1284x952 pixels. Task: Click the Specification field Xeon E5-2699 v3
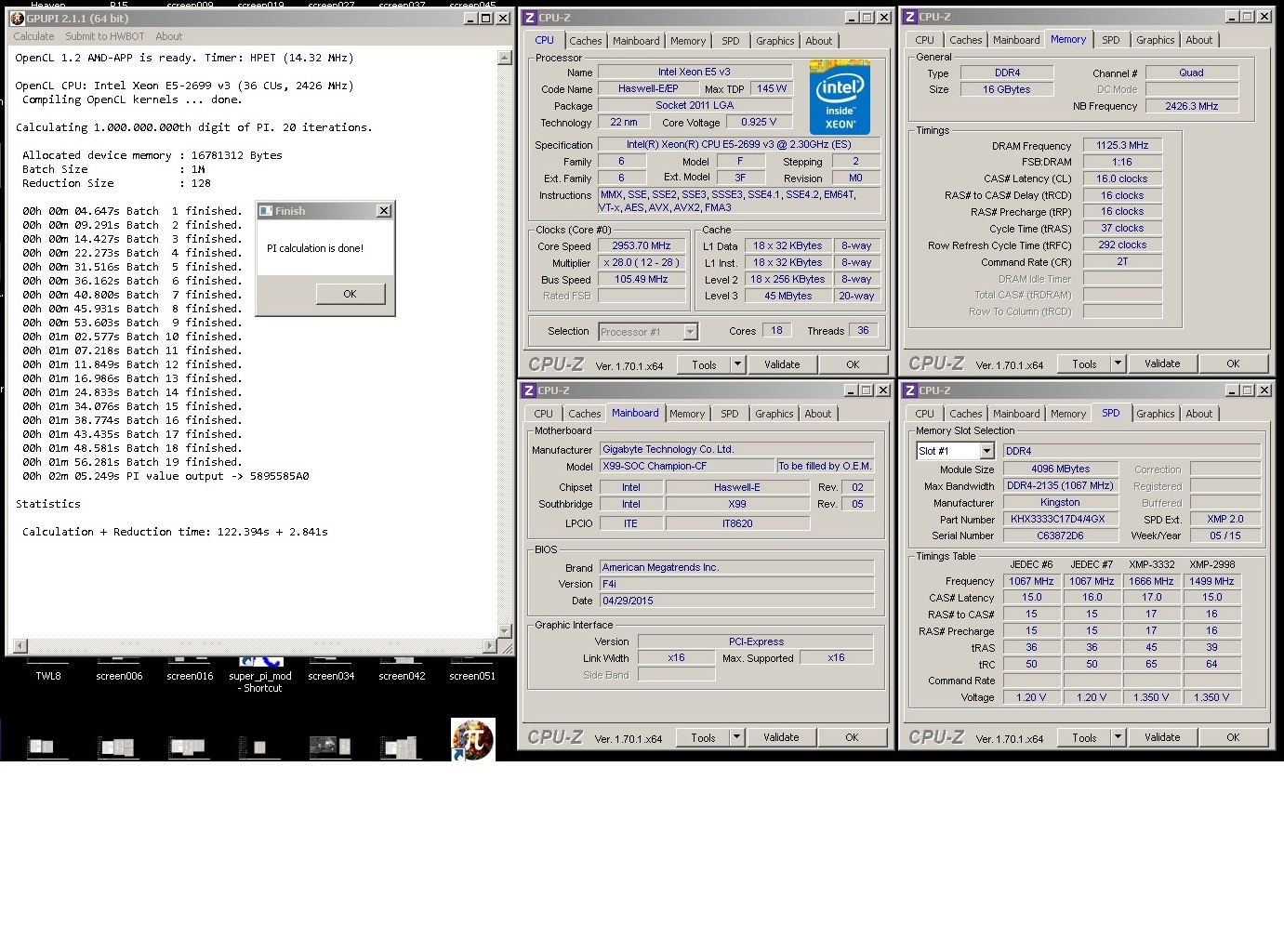point(738,144)
